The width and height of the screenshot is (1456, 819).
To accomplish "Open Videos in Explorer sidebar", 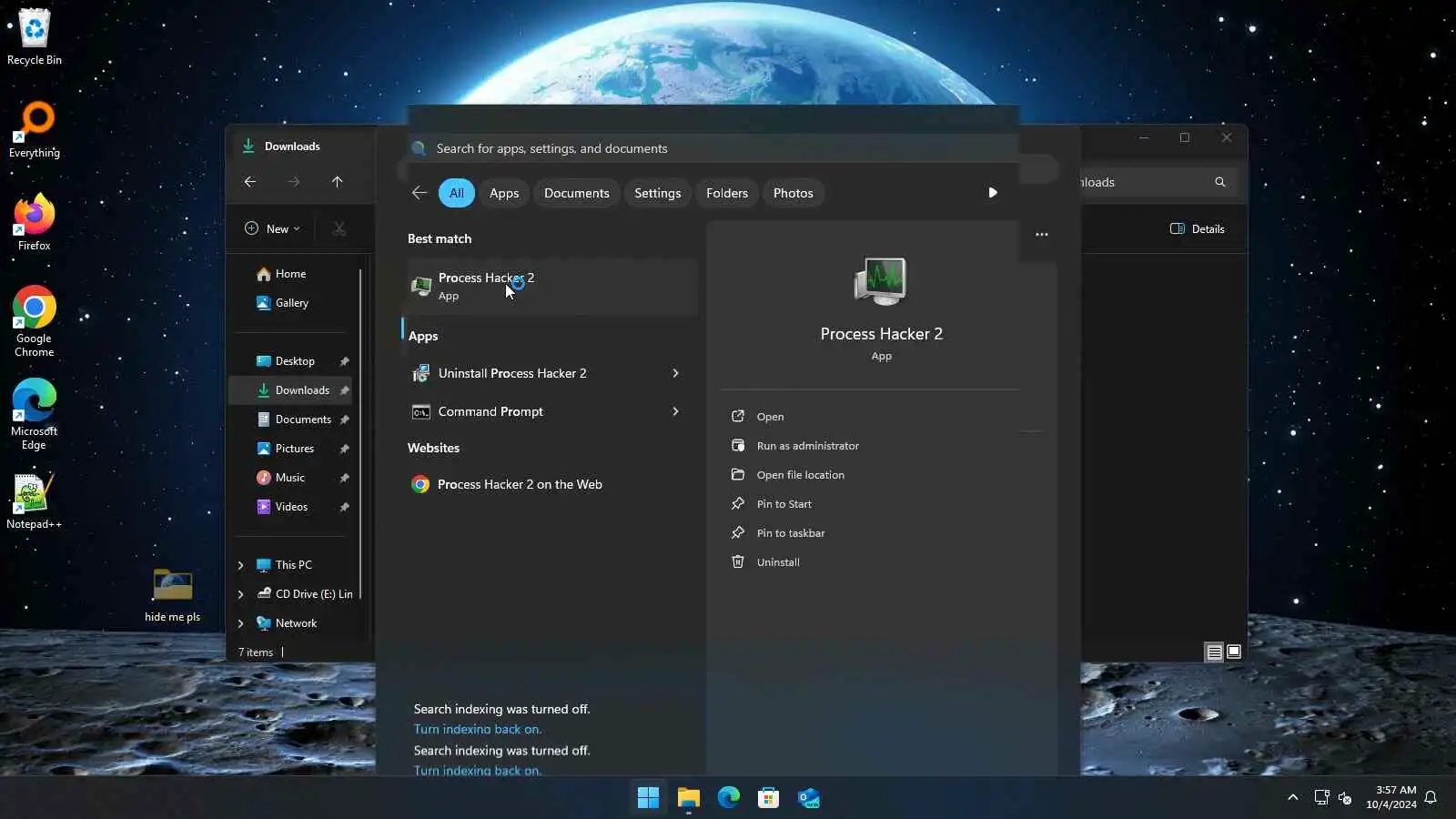I will [x=293, y=507].
